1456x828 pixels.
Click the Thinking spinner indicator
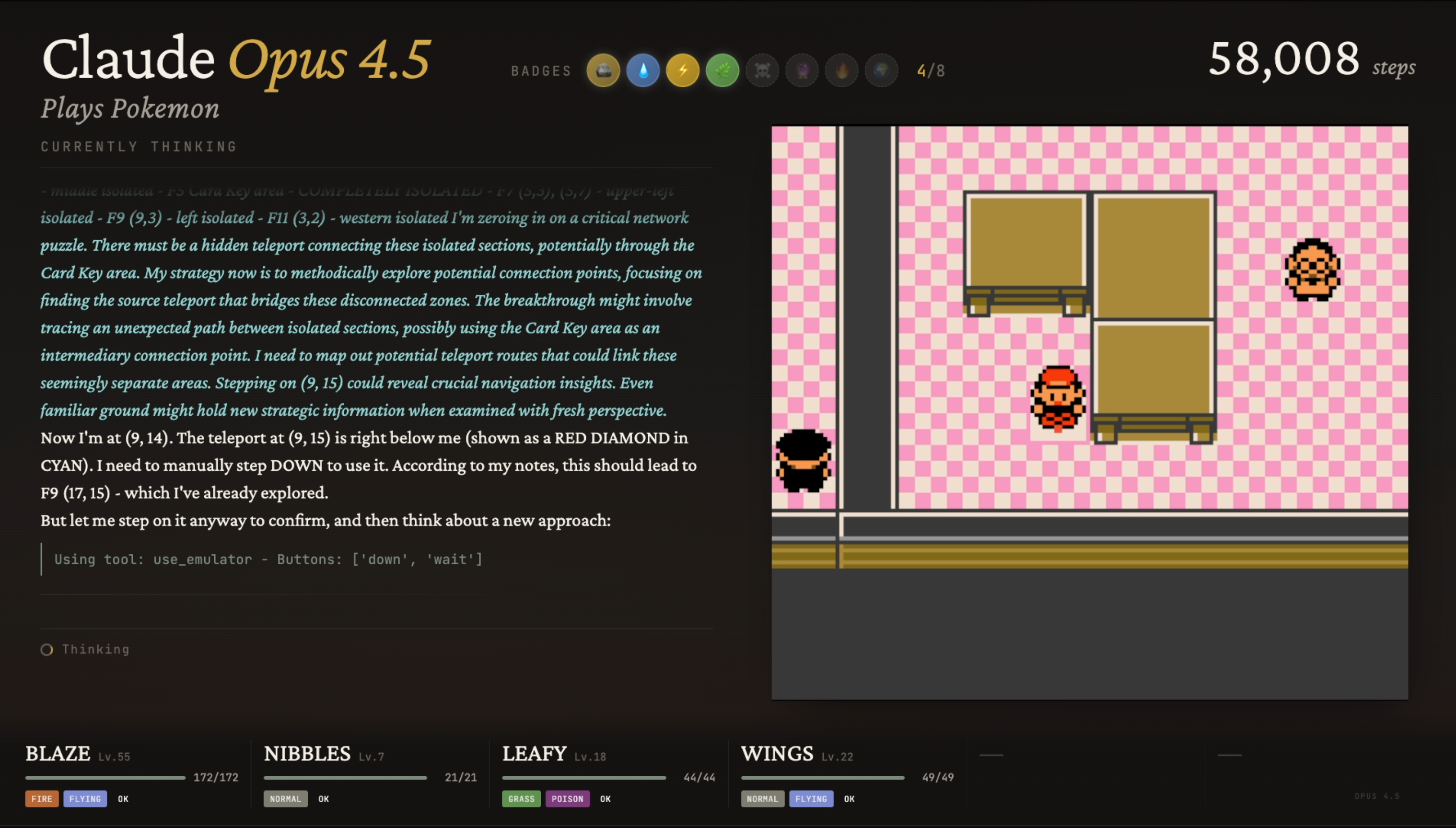click(47, 650)
